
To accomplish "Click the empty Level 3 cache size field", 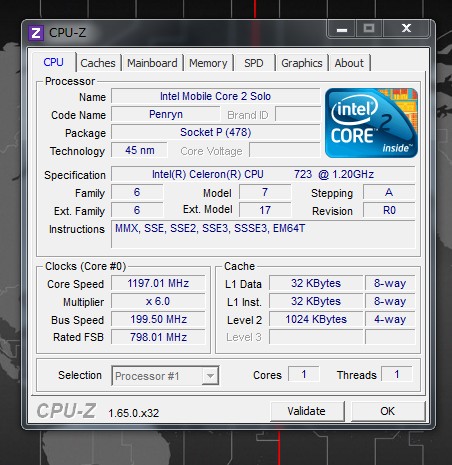I will click(x=316, y=337).
